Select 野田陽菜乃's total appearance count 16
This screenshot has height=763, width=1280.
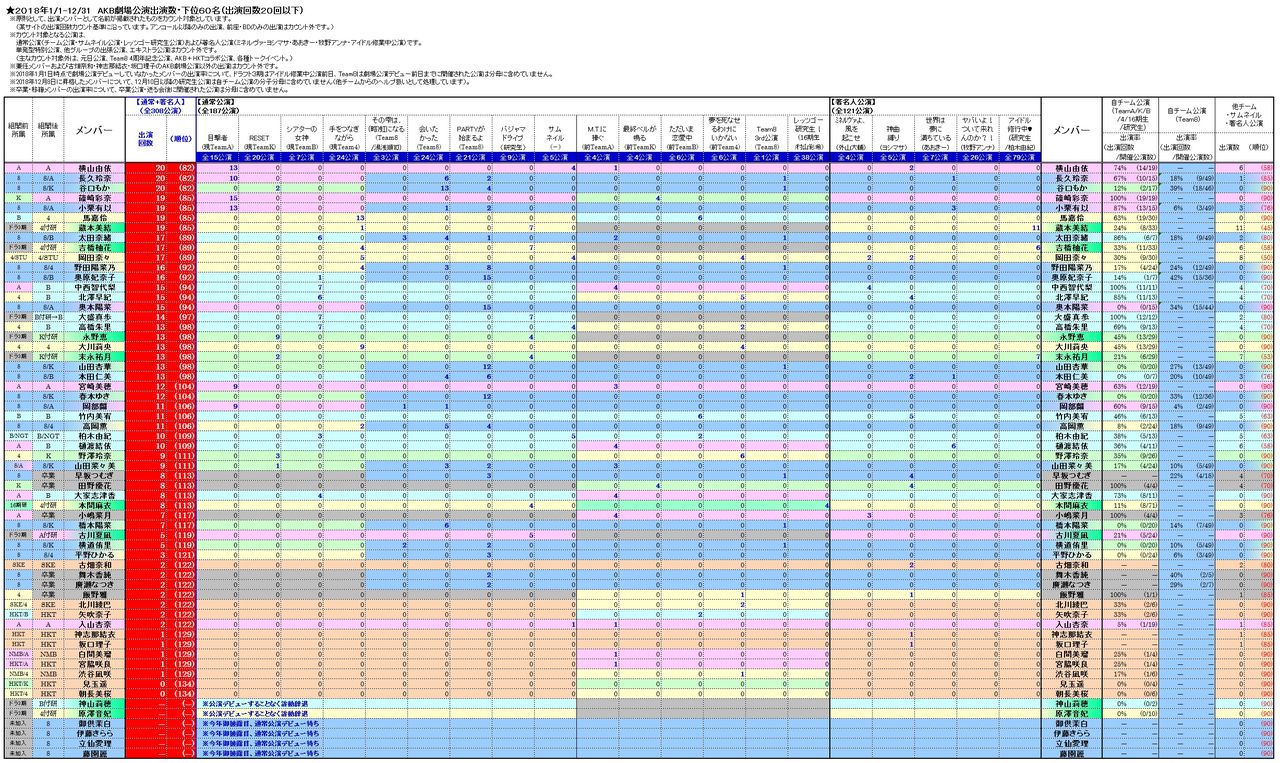[x=146, y=267]
